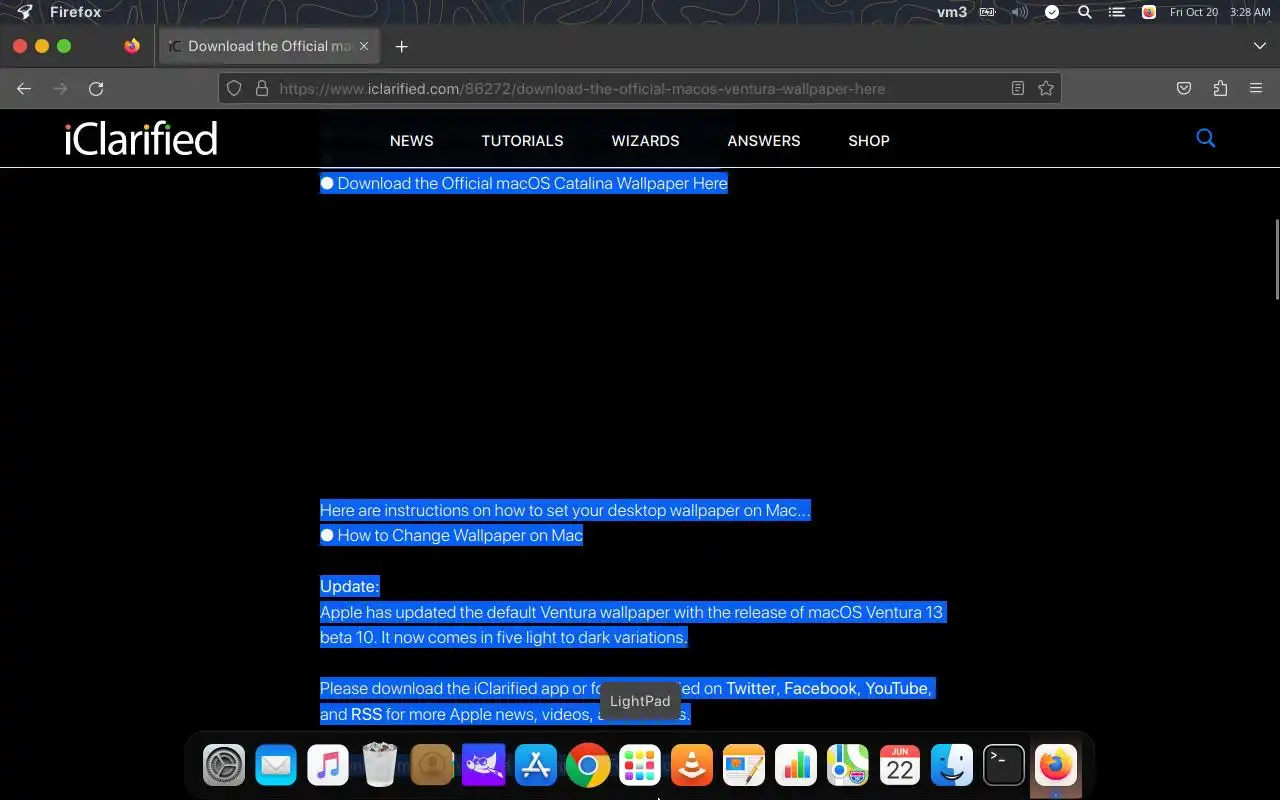Open Finder from the dock

(x=952, y=766)
